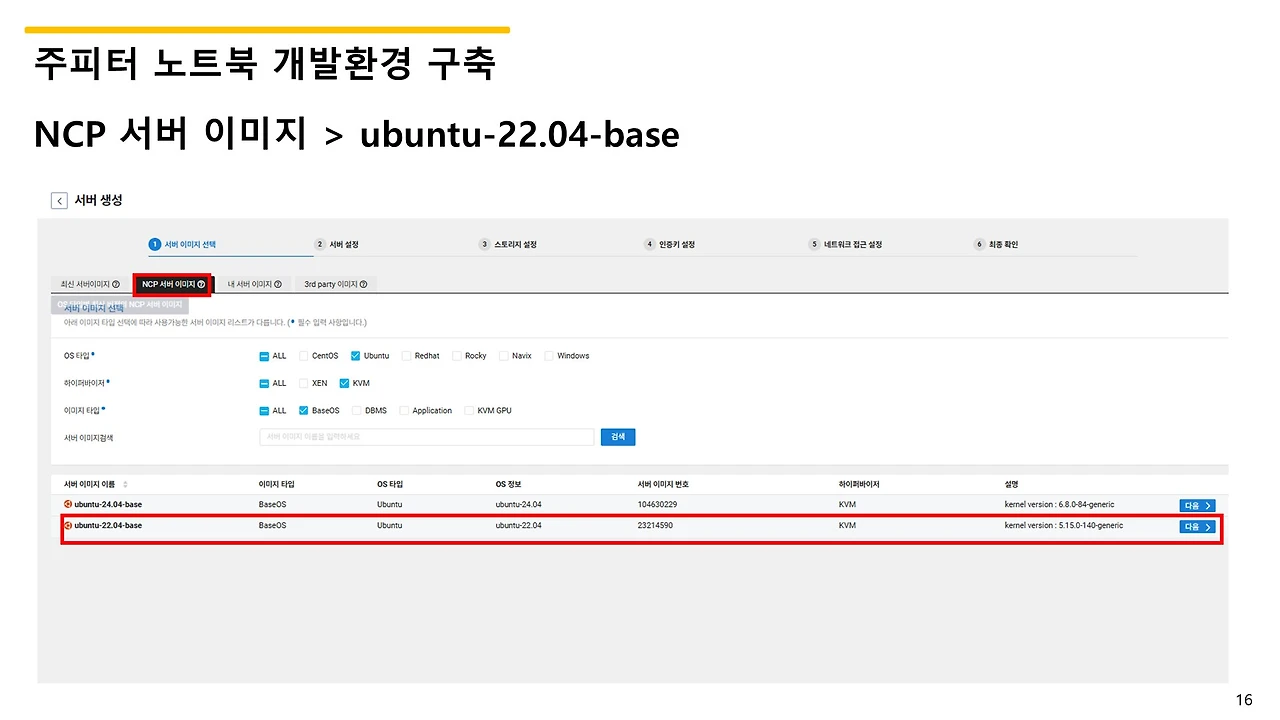1280x720 pixels.
Task: Click kernel version 5.15.0-140-generic description
Action: click(x=1064, y=525)
